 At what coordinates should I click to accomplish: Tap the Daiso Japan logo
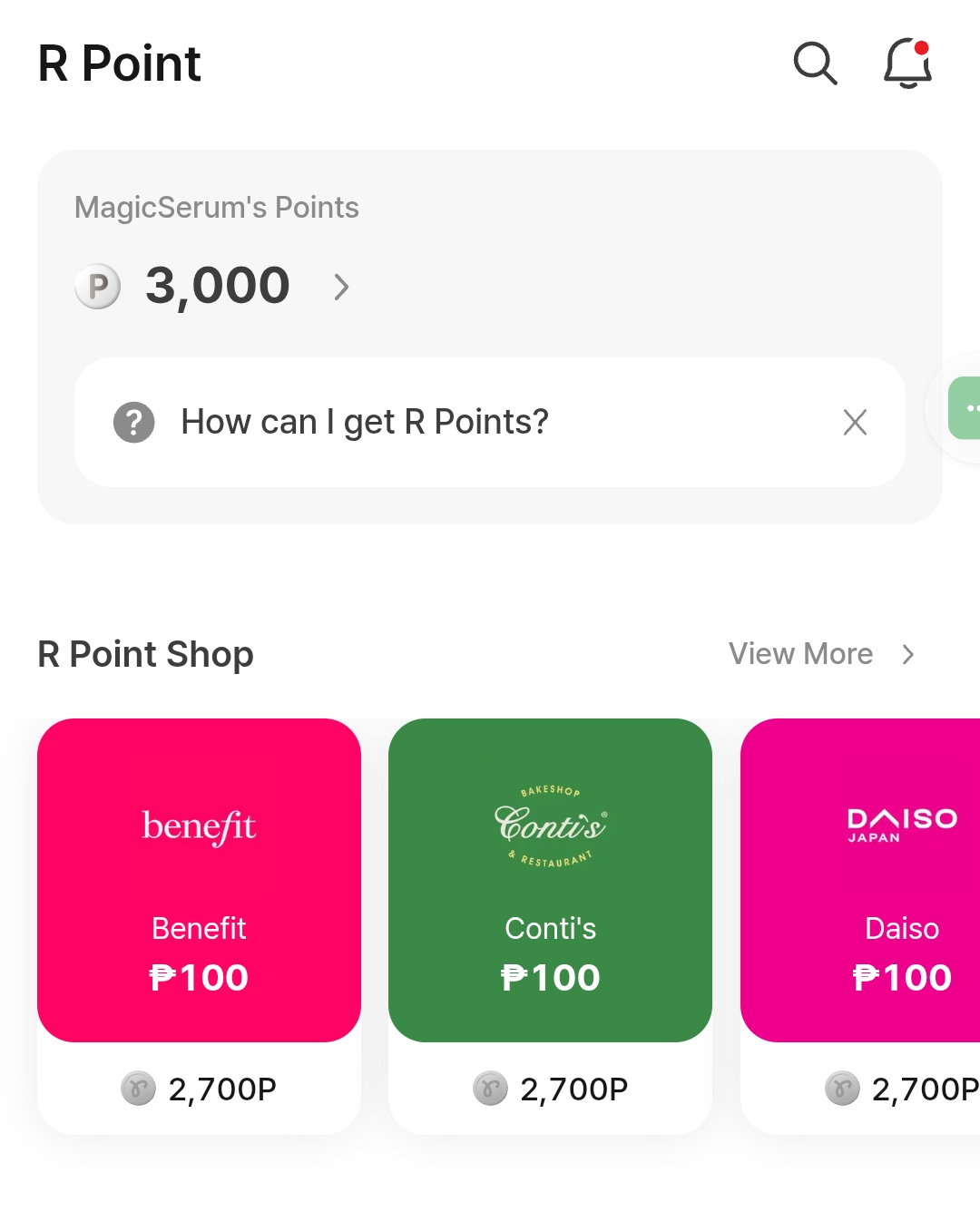902,825
